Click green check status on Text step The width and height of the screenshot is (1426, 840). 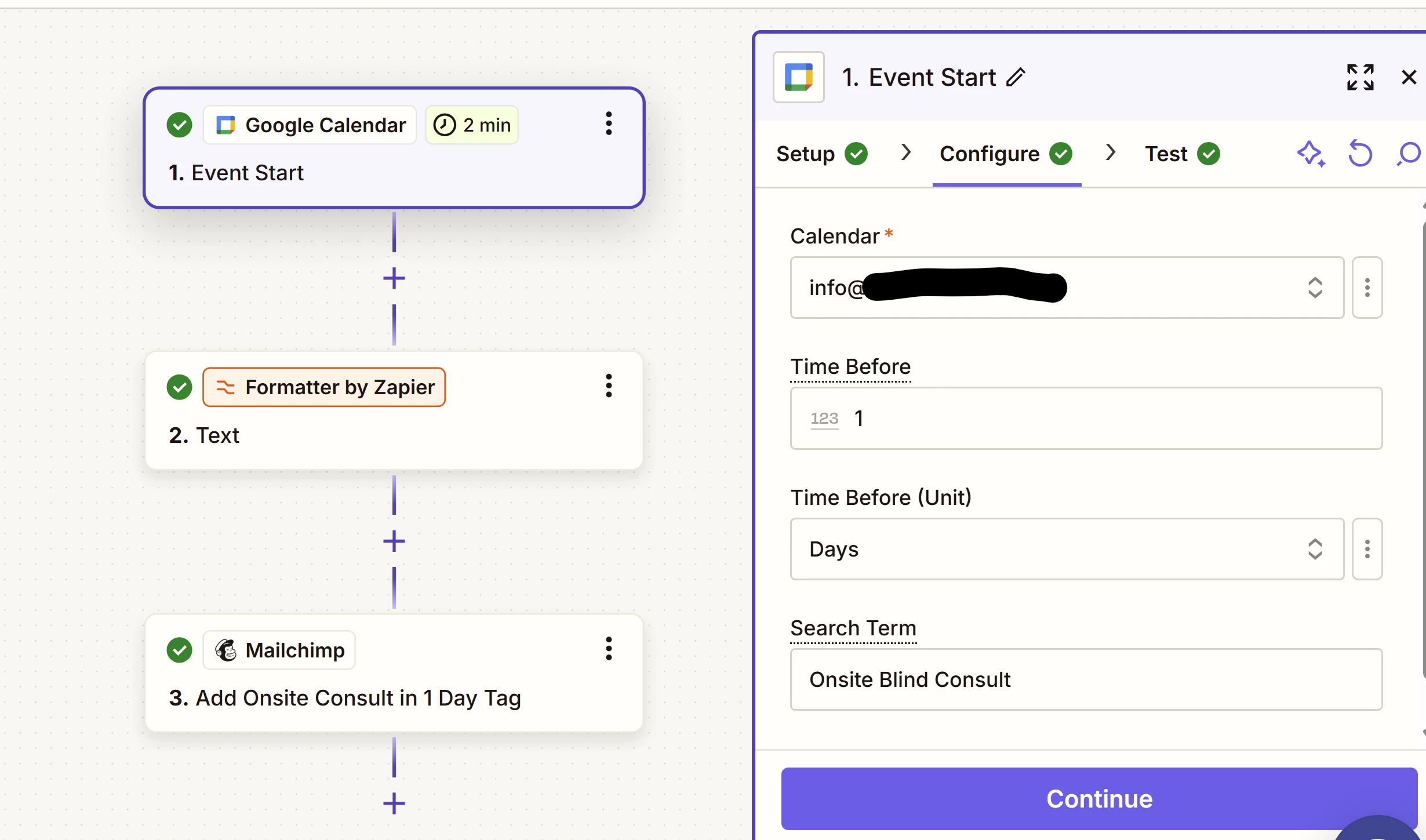(179, 387)
